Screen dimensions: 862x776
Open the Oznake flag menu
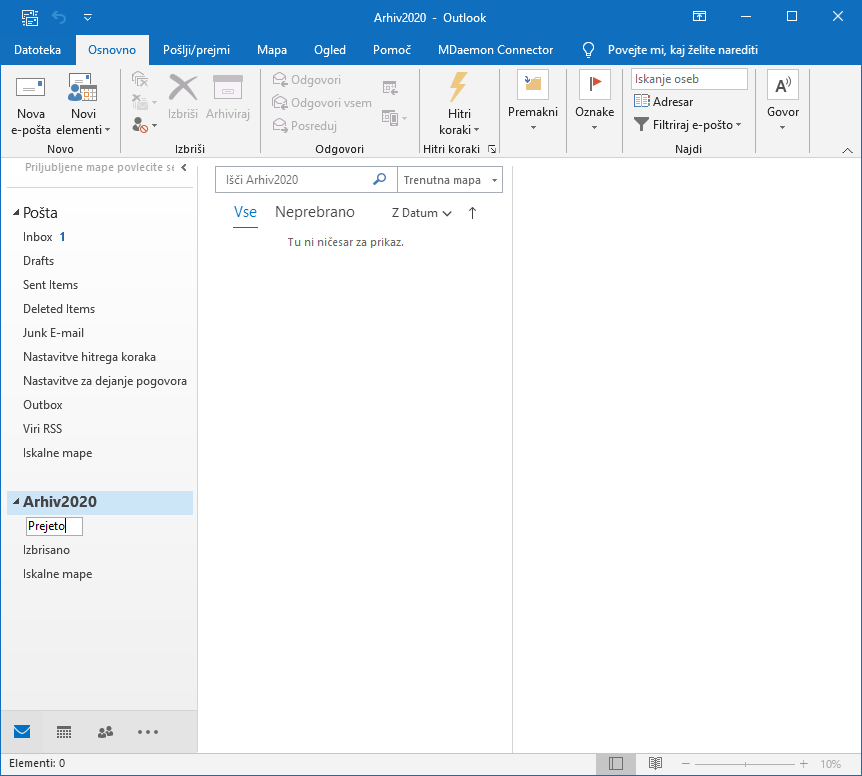point(594,102)
